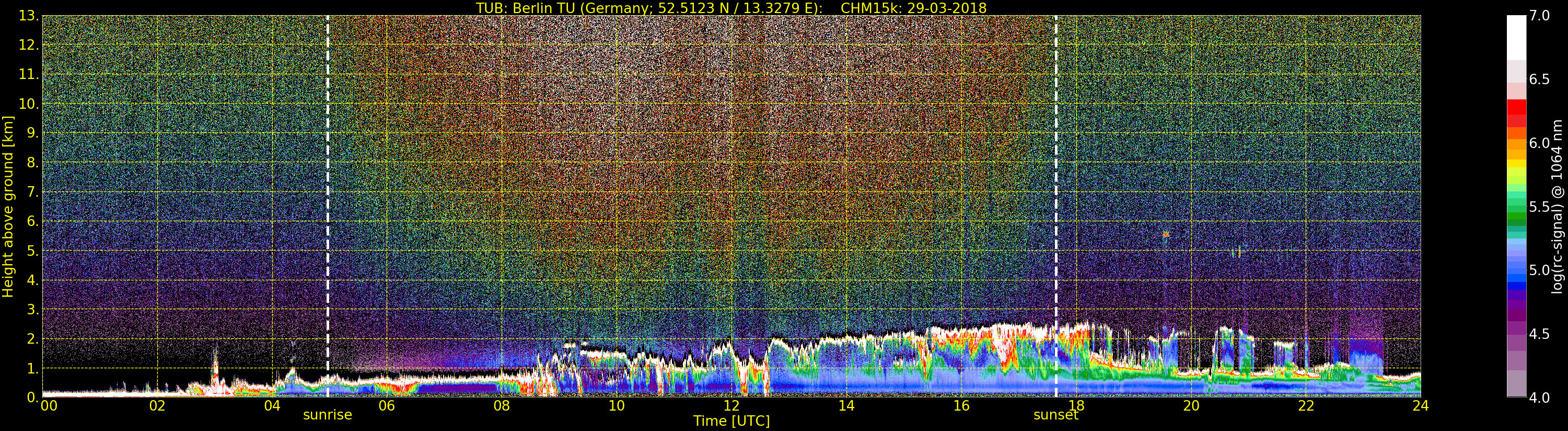
Task: Click the Time [UTC] axis label
Action: point(731,421)
